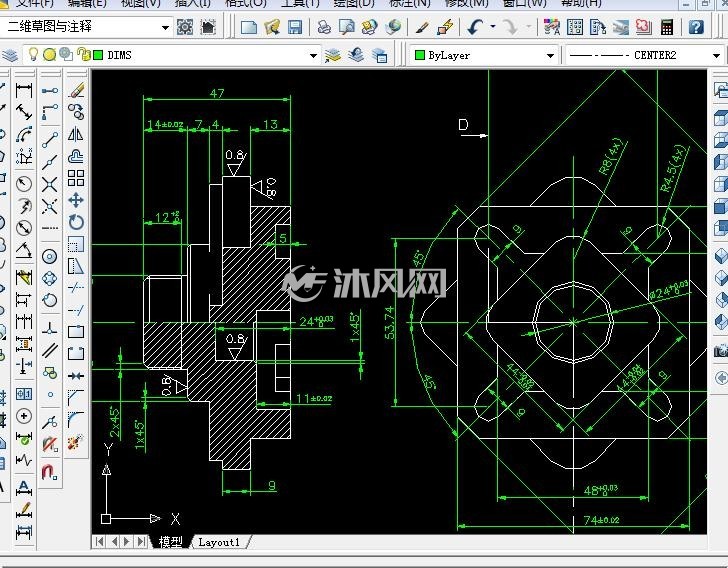Click the Save drawing icon
This screenshot has height=568, width=728.
295,27
